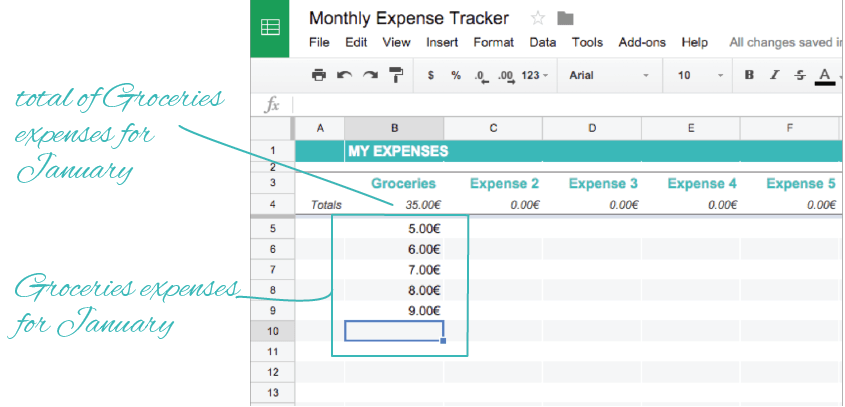Click the 0.00€ total under Expense 4
This screenshot has width=845, height=407.
[x=690, y=205]
